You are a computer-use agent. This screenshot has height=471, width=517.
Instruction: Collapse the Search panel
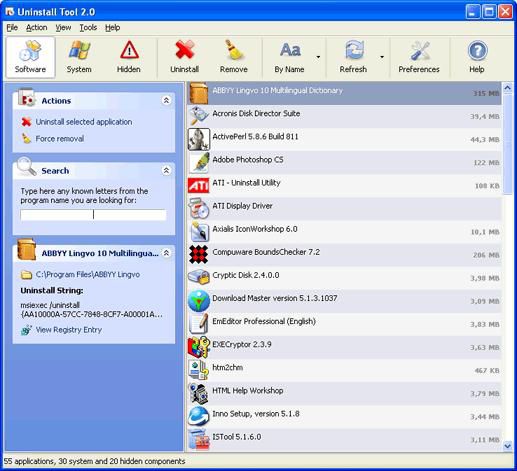point(166,170)
